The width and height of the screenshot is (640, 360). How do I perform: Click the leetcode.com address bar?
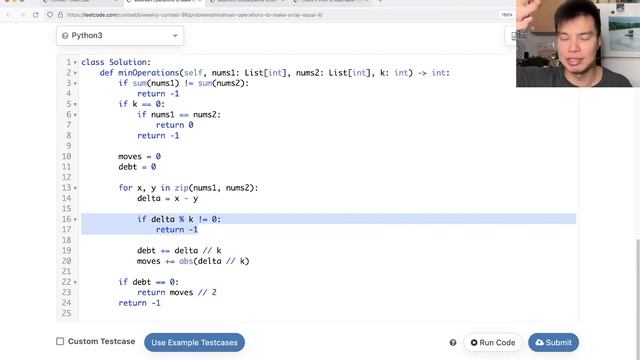[x=194, y=15]
